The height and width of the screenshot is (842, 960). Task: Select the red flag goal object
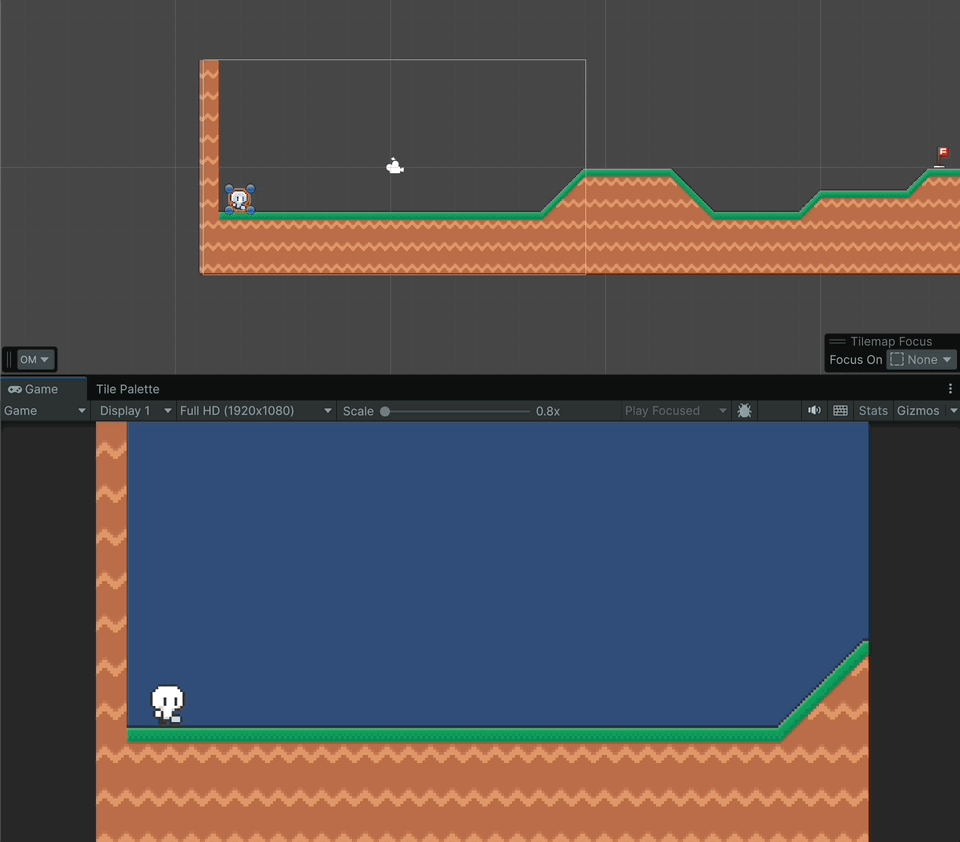tap(942, 157)
